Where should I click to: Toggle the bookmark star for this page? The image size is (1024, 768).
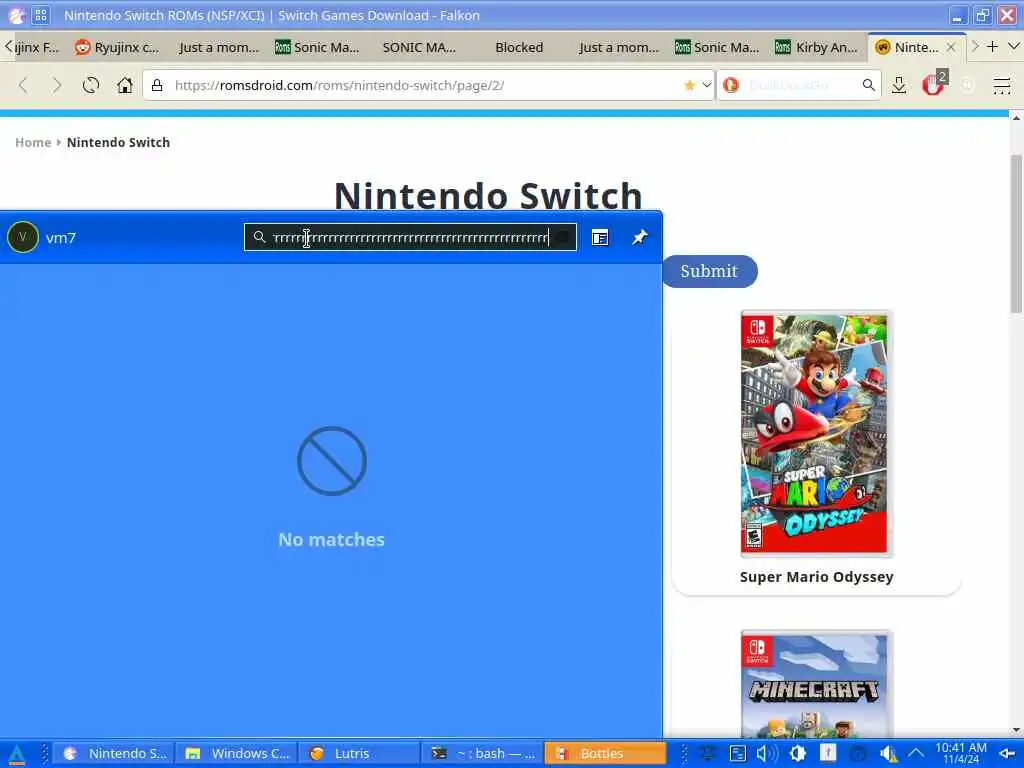689,85
